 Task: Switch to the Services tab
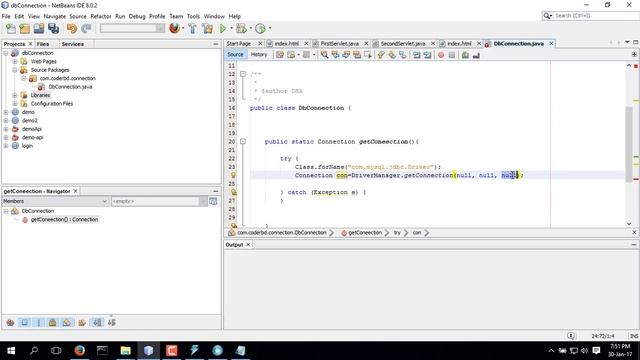(73, 44)
